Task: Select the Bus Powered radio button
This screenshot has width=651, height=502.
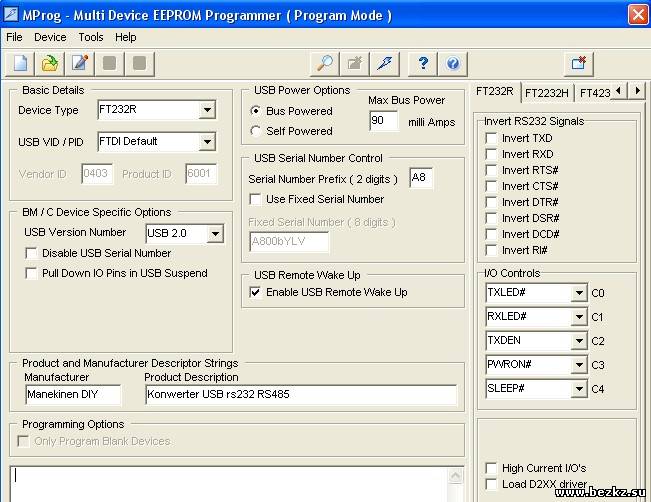Action: pyautogui.click(x=256, y=111)
